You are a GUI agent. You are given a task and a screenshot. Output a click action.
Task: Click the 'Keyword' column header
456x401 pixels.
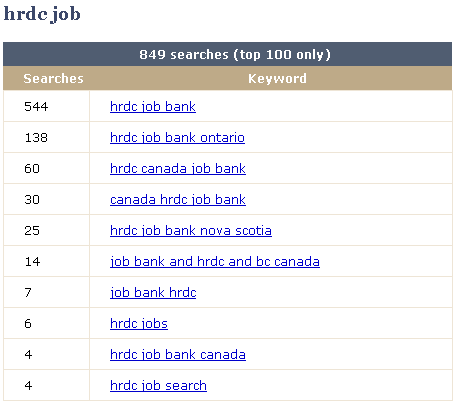point(277,79)
